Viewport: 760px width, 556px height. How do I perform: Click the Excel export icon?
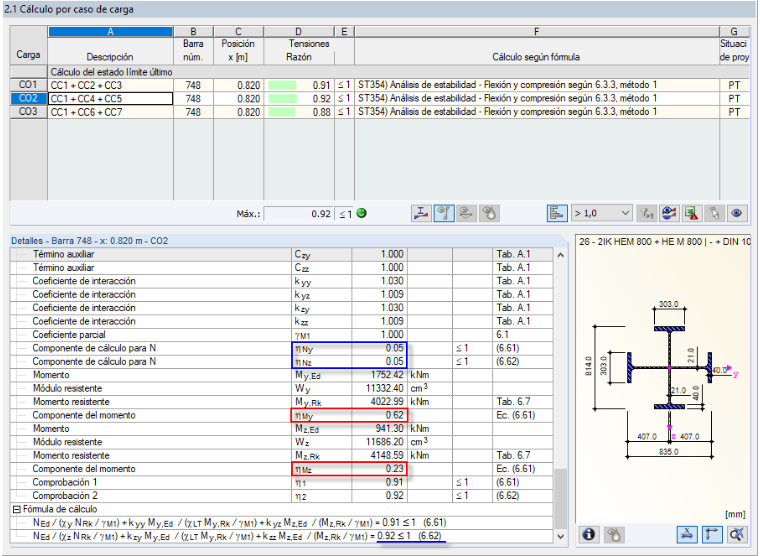692,213
